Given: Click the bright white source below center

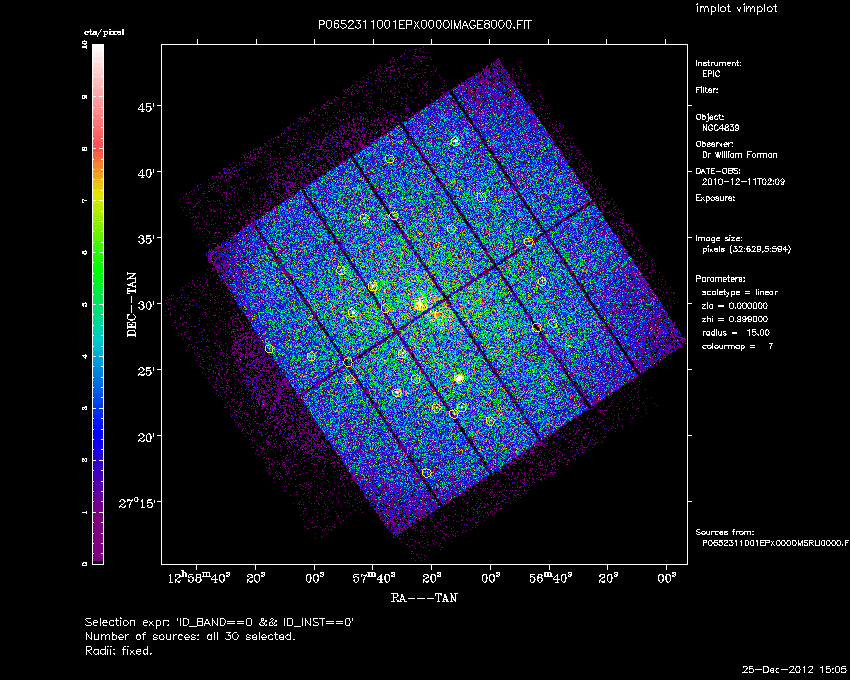Looking at the screenshot, I should point(459,378).
